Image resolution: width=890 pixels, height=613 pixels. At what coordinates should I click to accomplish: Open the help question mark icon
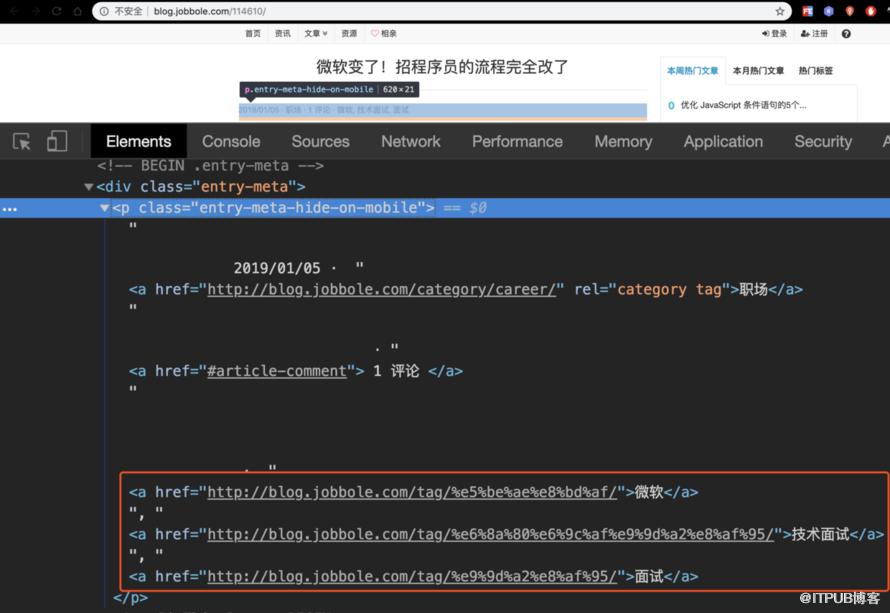click(x=846, y=33)
